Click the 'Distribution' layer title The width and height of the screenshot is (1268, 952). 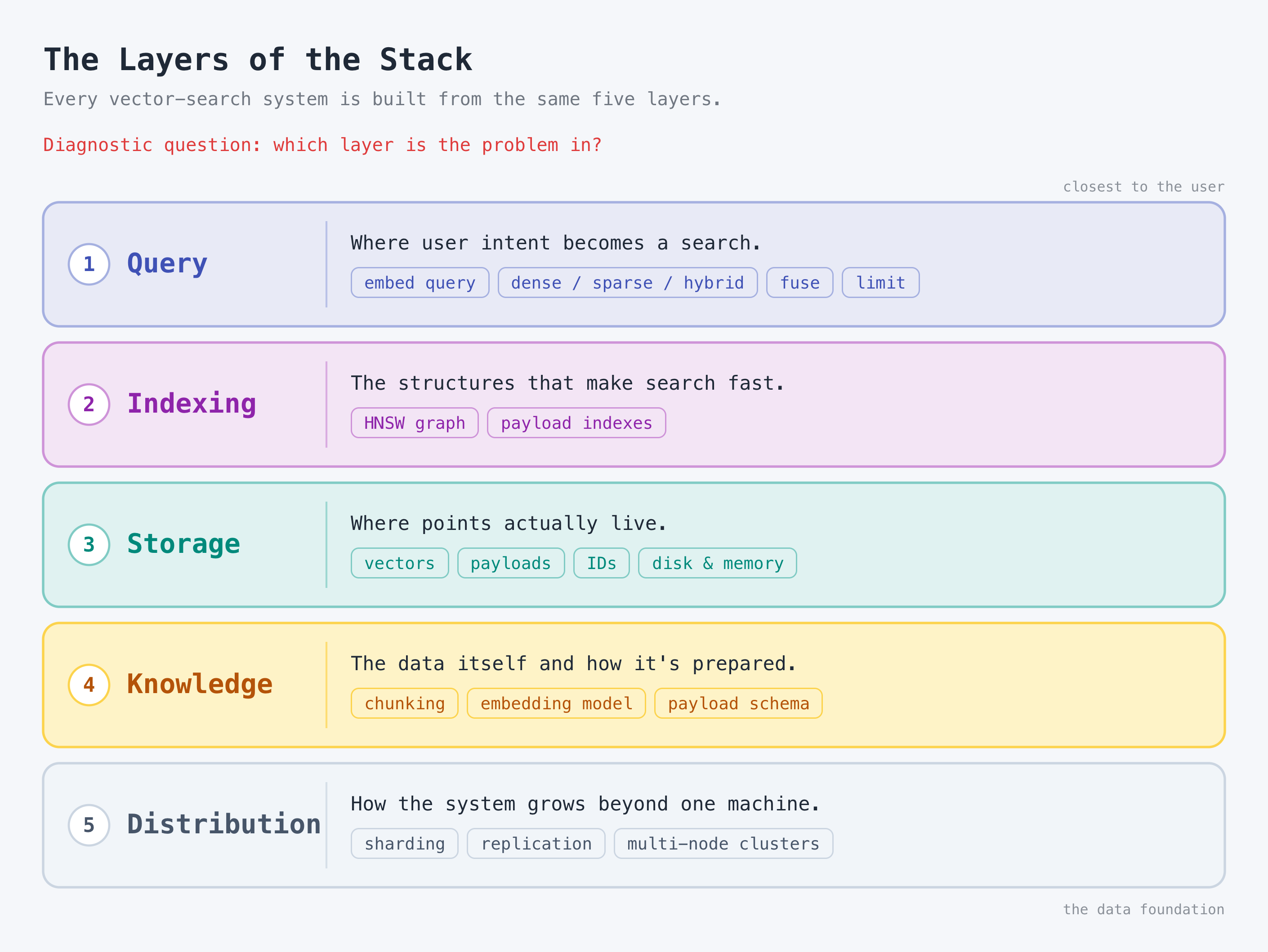pyautogui.click(x=223, y=825)
